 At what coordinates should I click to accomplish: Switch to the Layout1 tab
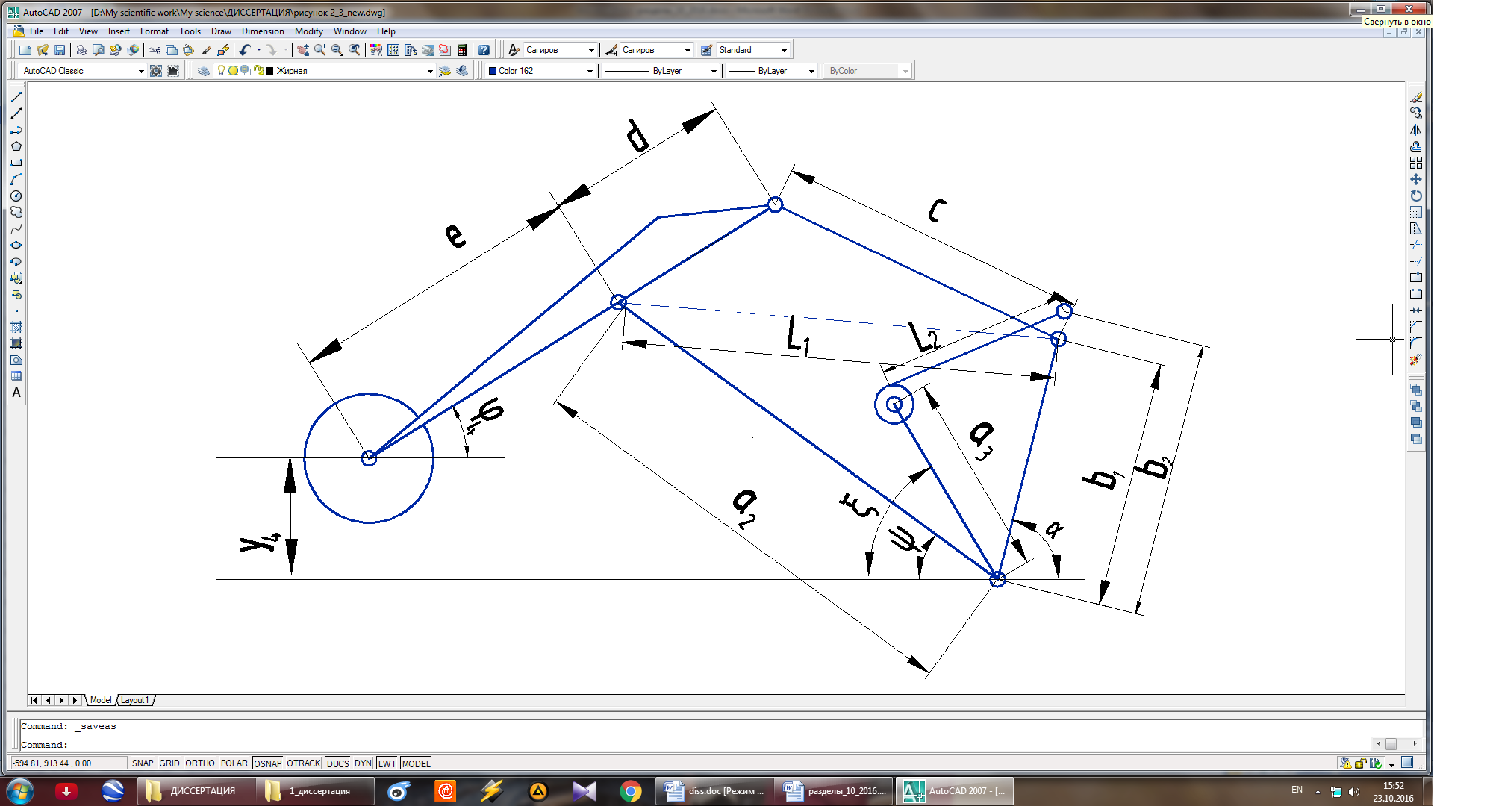click(135, 700)
